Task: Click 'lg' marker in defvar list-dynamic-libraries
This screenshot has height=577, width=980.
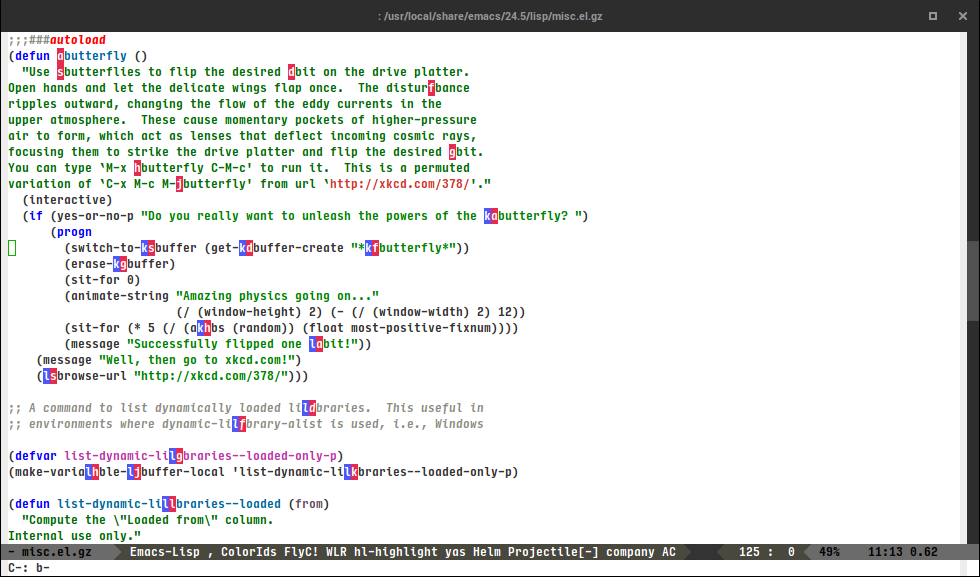Action: (176, 456)
